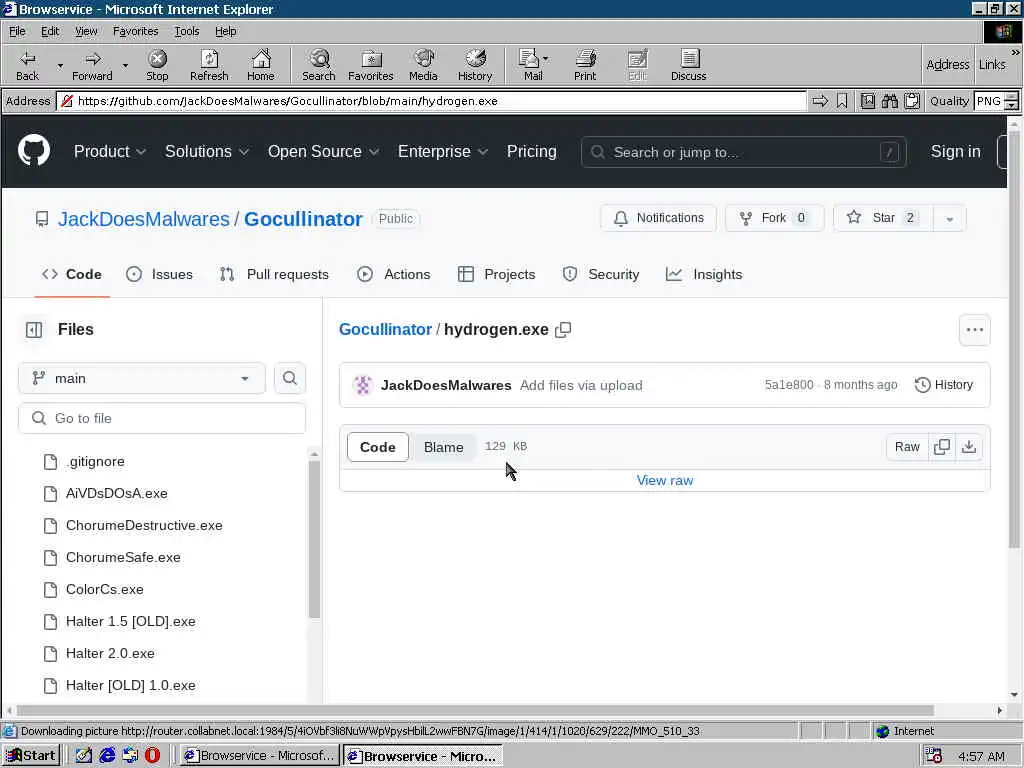Open ChorumeDestructive.exe in file list
Screen dimensions: 1024x768
pos(144,525)
